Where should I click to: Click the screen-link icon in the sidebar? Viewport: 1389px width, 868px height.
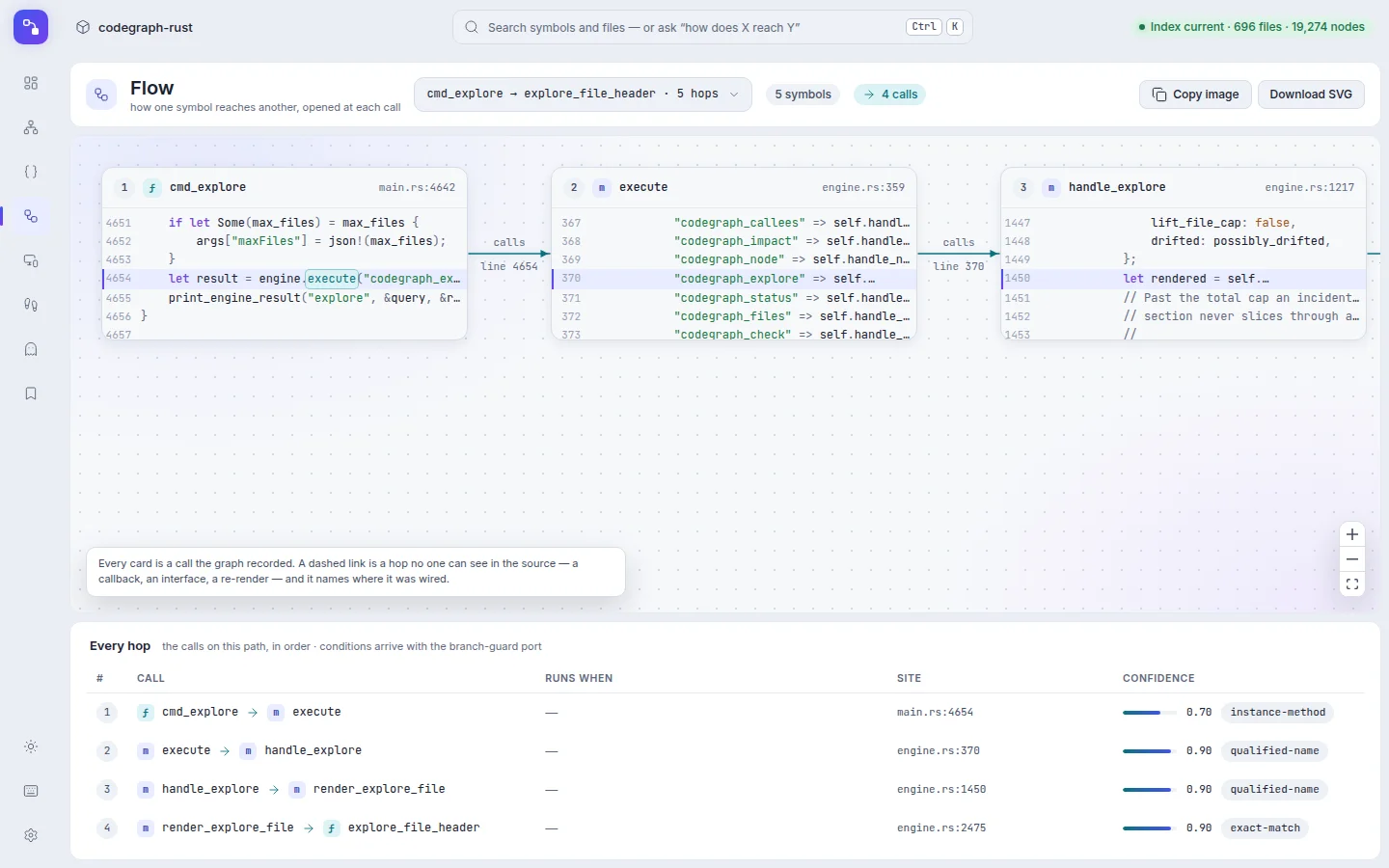[x=31, y=260]
